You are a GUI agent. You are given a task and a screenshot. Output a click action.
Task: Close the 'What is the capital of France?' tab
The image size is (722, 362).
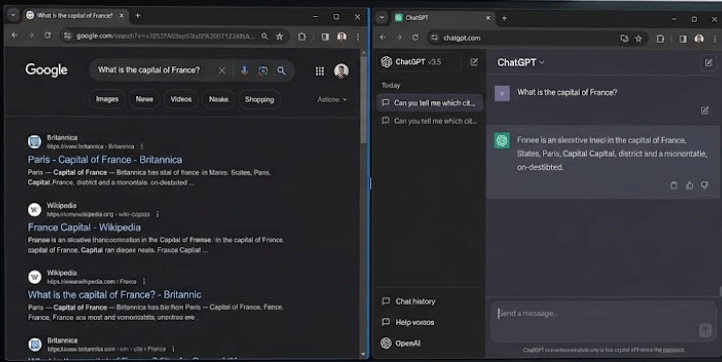pos(122,15)
